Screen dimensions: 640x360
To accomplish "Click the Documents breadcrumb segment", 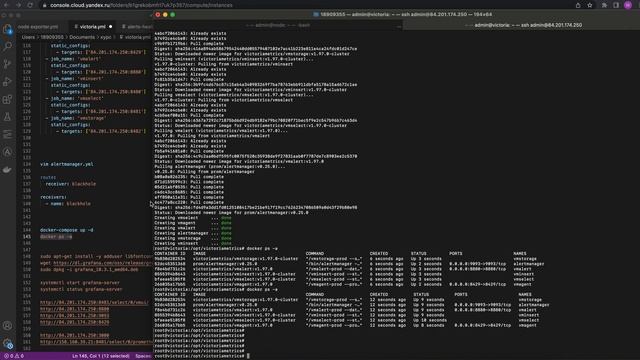I will pyautogui.click(x=82, y=37).
